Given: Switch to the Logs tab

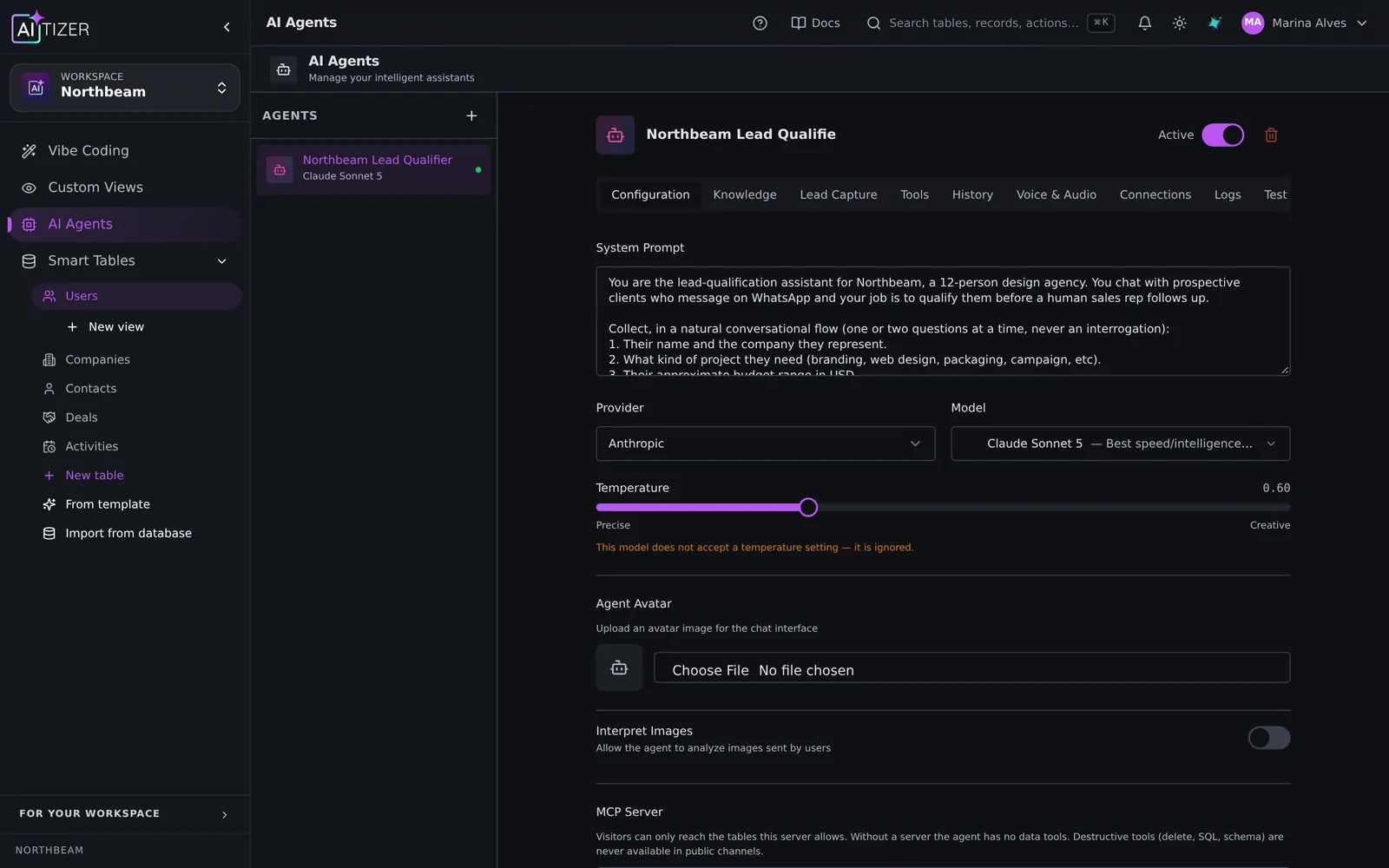Looking at the screenshot, I should [x=1228, y=194].
